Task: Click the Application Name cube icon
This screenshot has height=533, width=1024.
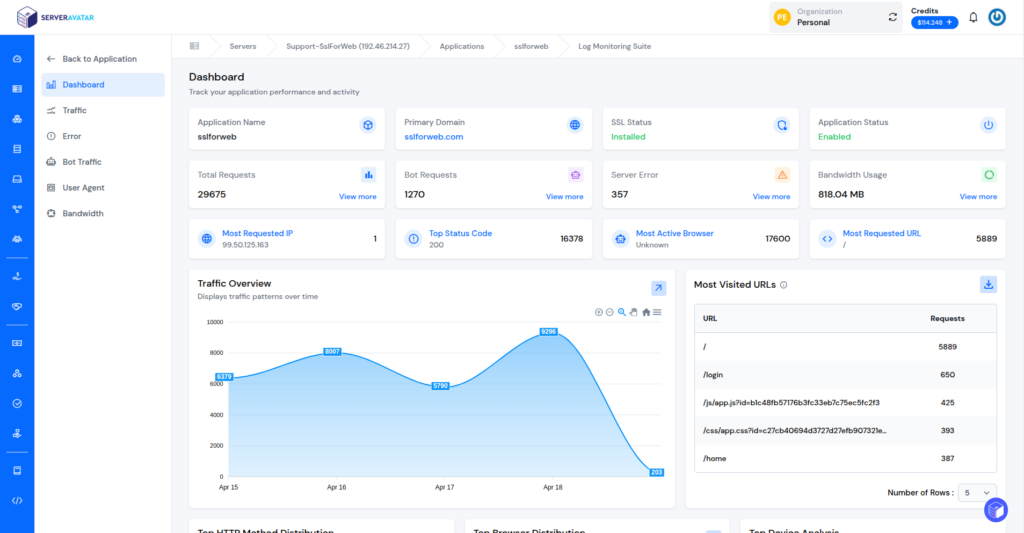Action: (368, 125)
